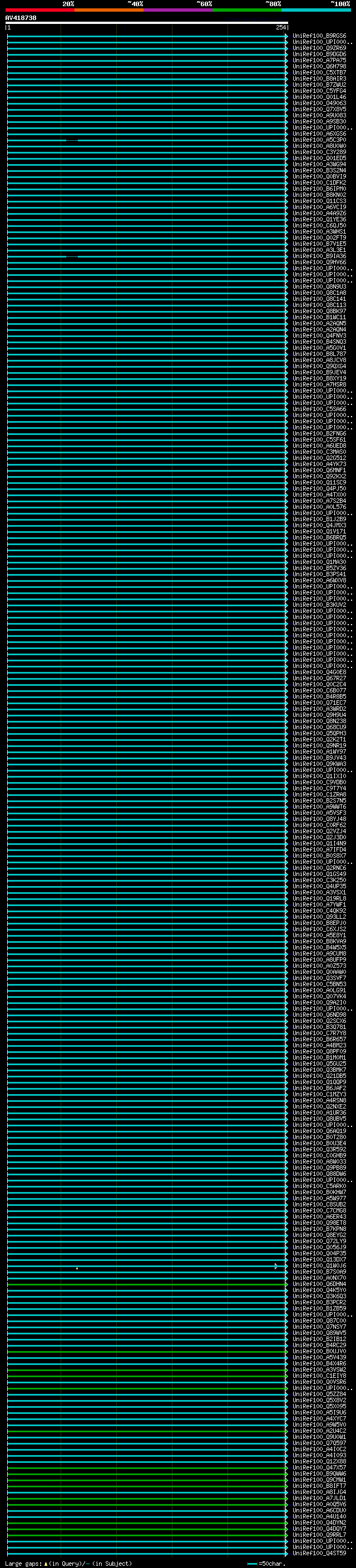Select the UniRef100_Q5QPH3 label
This screenshot has width=356, height=1568.
click(x=319, y=734)
